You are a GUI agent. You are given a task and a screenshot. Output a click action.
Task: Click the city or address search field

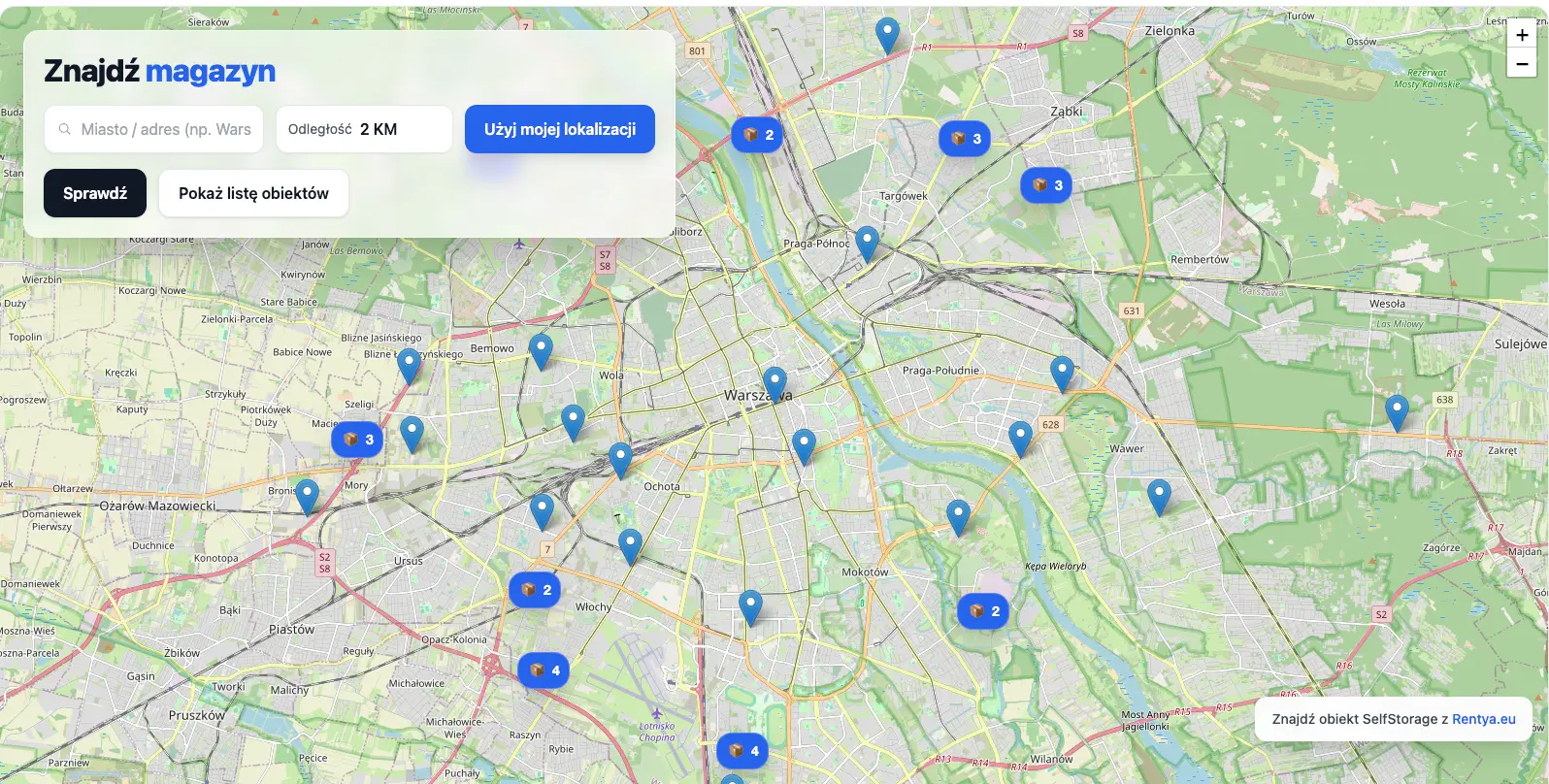point(154,129)
